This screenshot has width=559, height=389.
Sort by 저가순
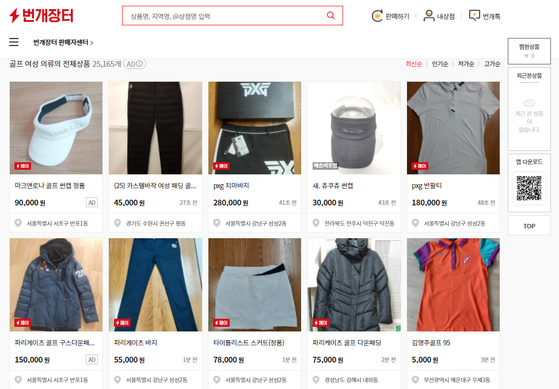pyautogui.click(x=466, y=64)
